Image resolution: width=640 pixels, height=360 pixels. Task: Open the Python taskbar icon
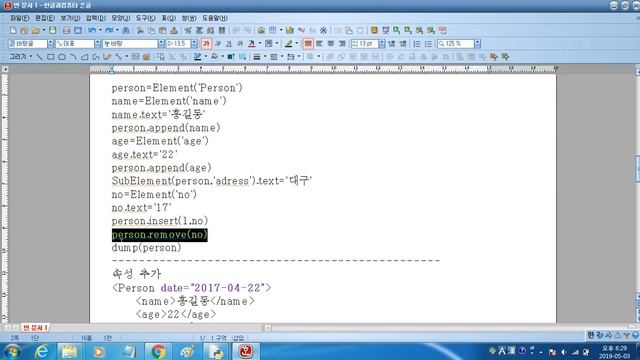coord(216,351)
